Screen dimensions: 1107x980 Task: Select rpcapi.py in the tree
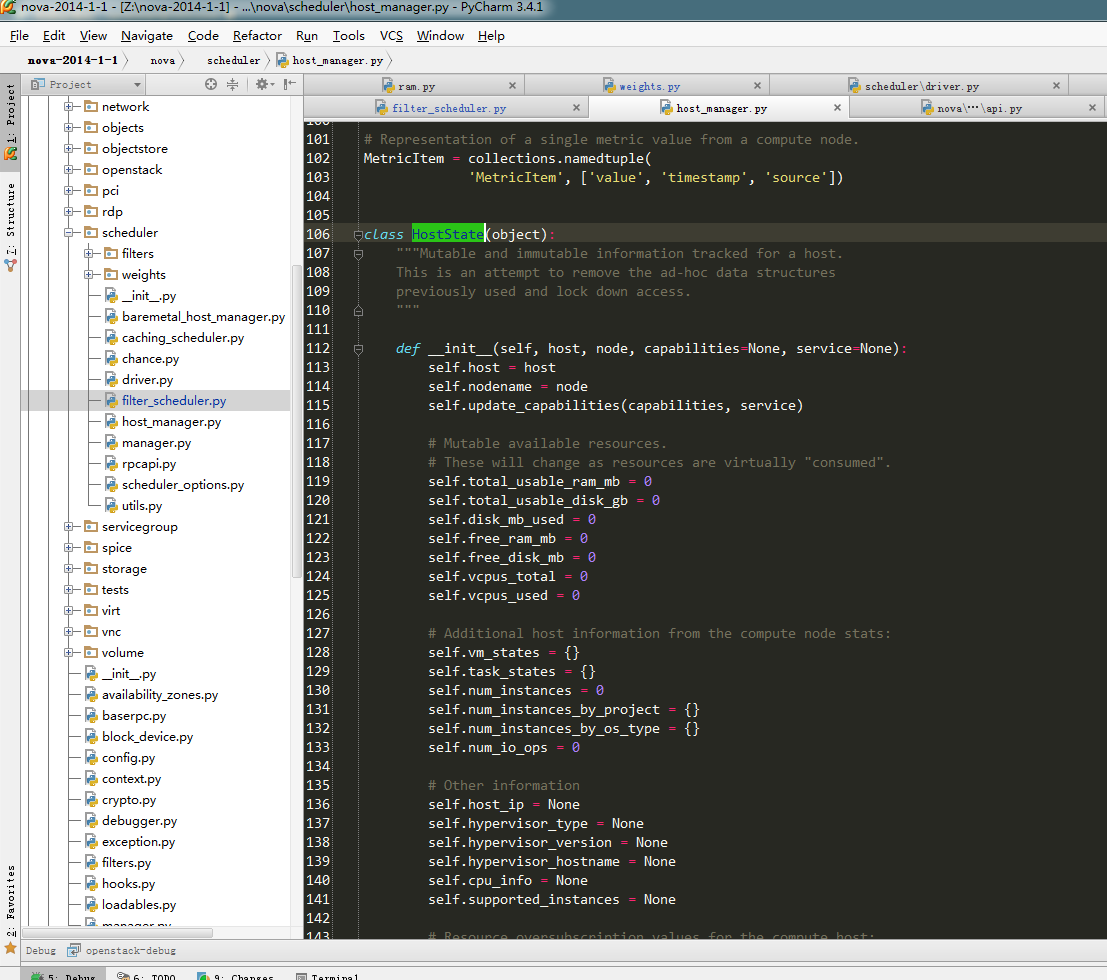click(x=149, y=464)
